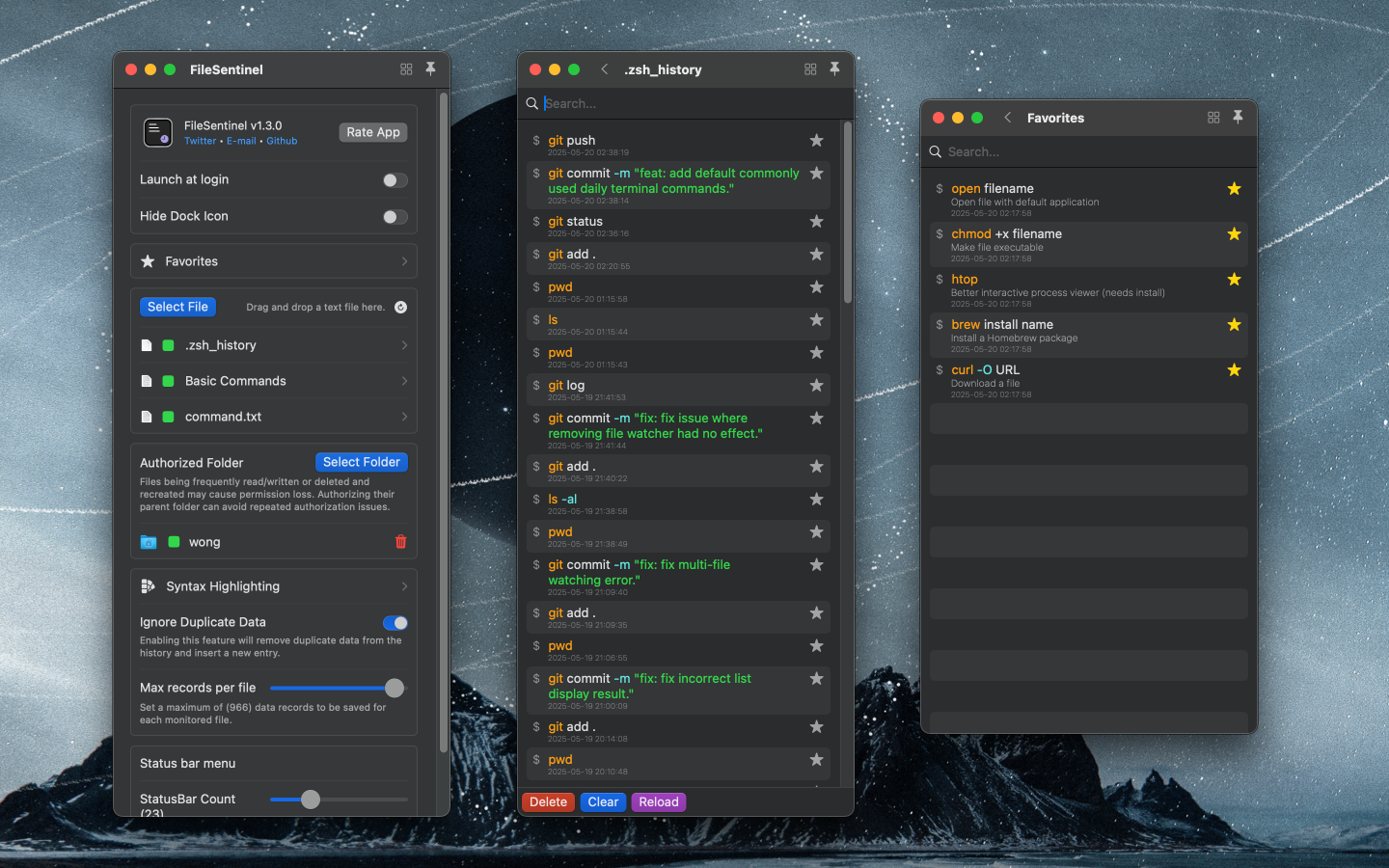The height and width of the screenshot is (868, 1389).
Task: Pin the FileSentinel window on top
Action: (430, 68)
